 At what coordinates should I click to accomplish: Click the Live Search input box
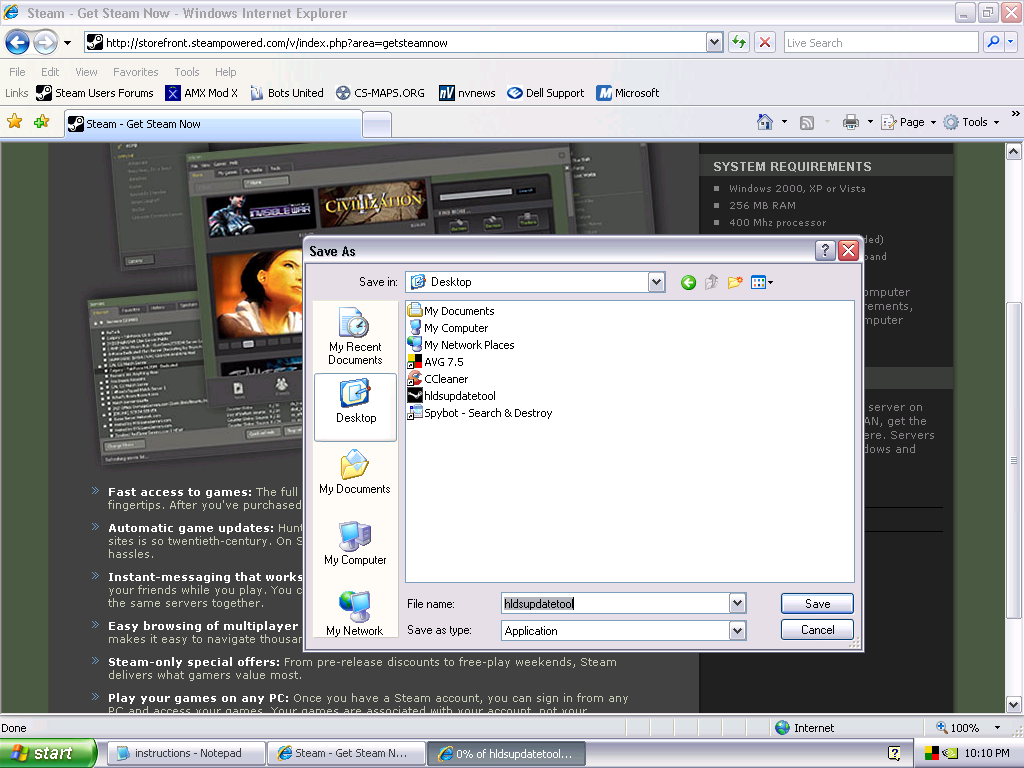(x=881, y=43)
